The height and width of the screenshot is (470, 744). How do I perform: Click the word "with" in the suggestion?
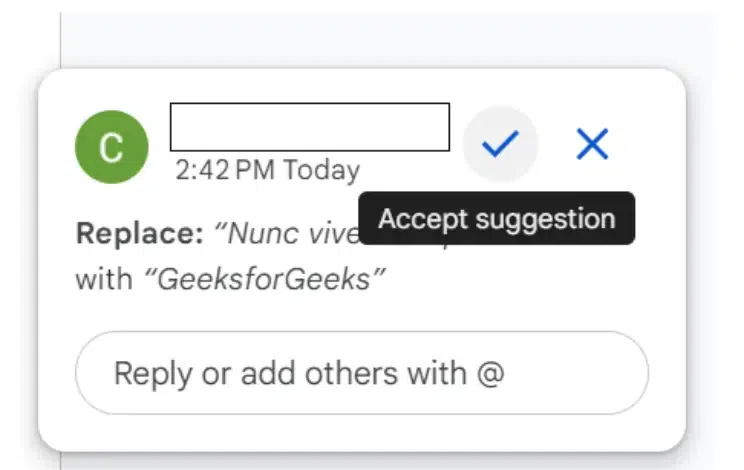point(105,277)
